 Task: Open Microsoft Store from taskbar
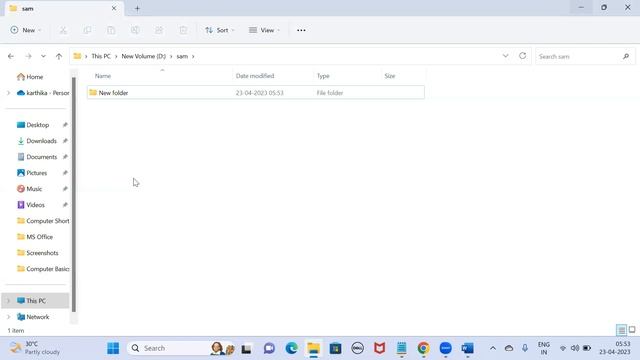(336, 348)
